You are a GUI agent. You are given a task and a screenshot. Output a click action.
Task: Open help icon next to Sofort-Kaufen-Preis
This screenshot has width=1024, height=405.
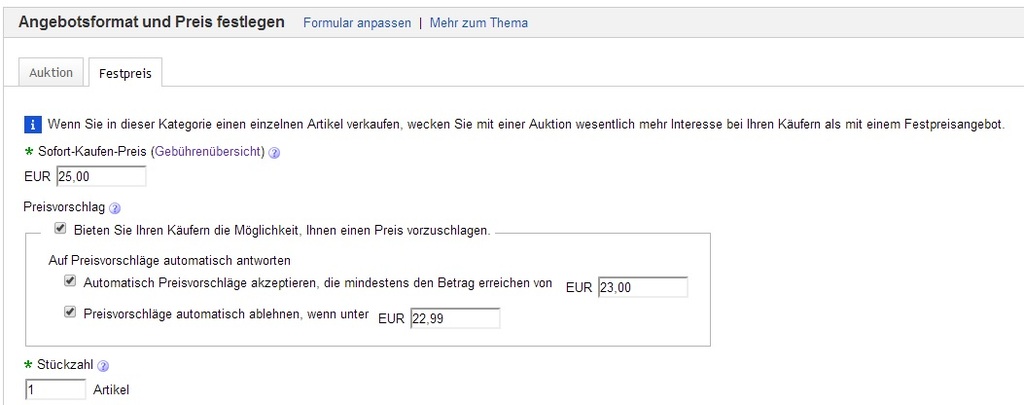pos(274,153)
